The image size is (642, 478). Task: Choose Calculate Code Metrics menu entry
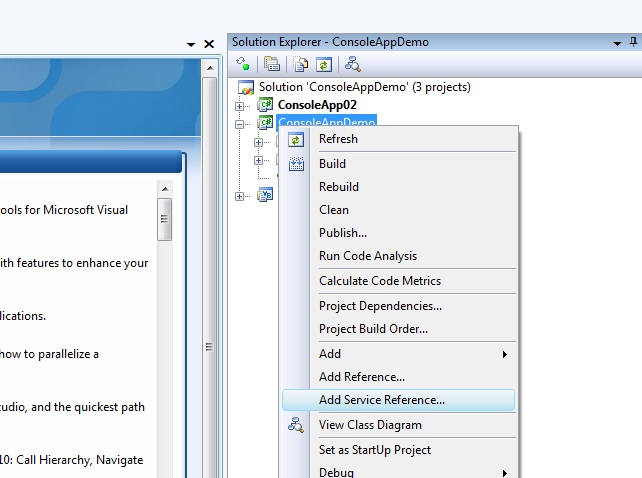pos(379,281)
